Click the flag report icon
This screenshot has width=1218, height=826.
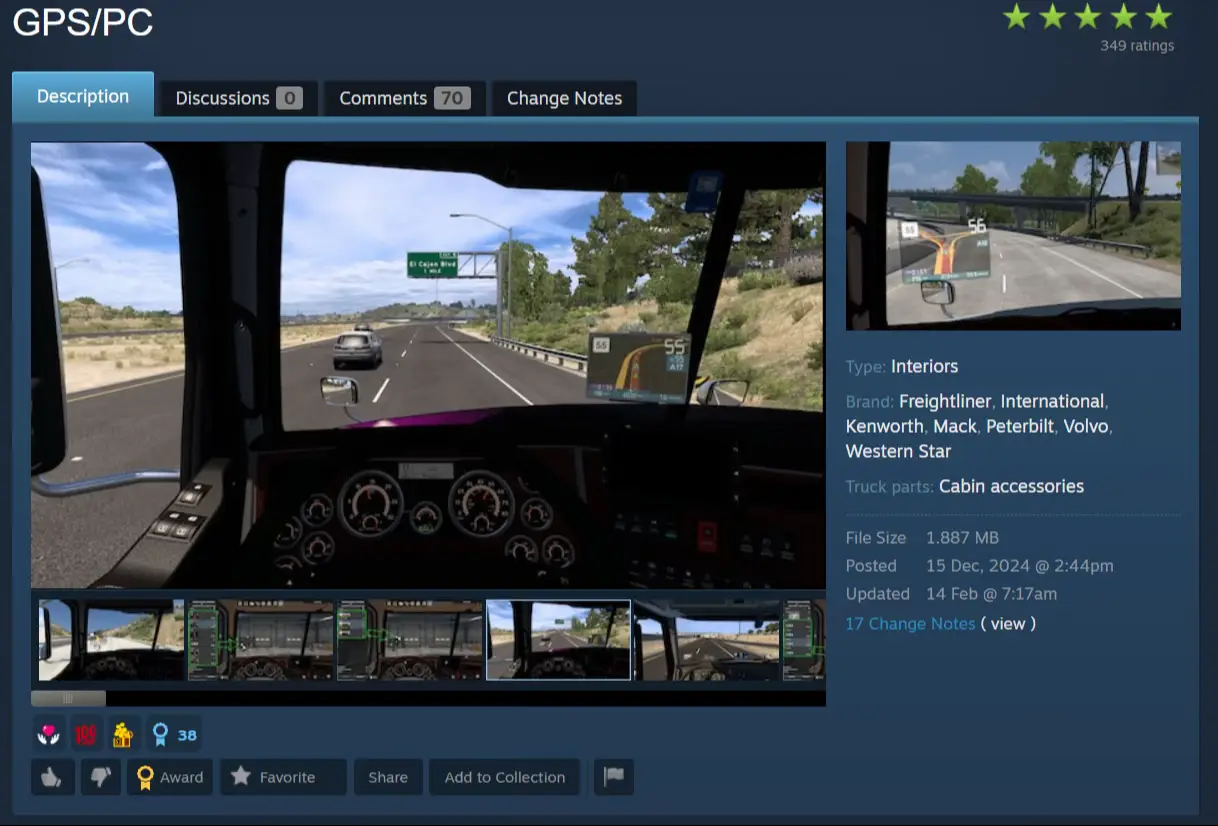614,777
